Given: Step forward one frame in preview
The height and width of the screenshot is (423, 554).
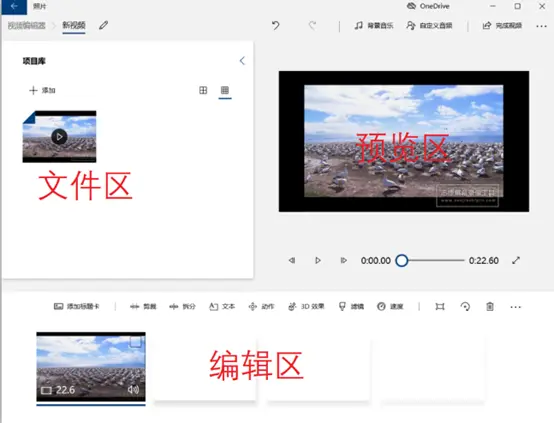Looking at the screenshot, I should tap(343, 260).
